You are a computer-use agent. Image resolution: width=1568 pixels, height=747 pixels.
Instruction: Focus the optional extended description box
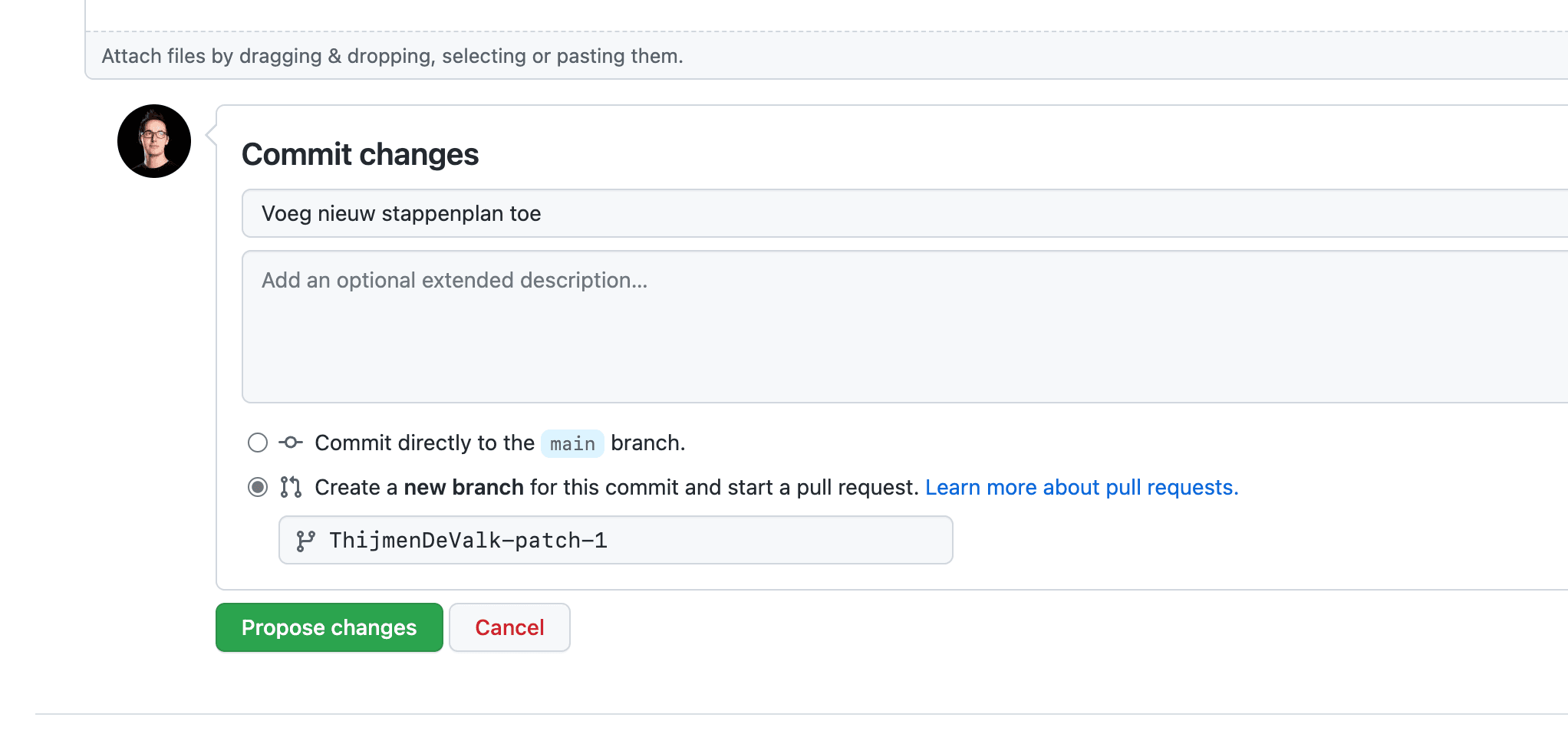905,327
